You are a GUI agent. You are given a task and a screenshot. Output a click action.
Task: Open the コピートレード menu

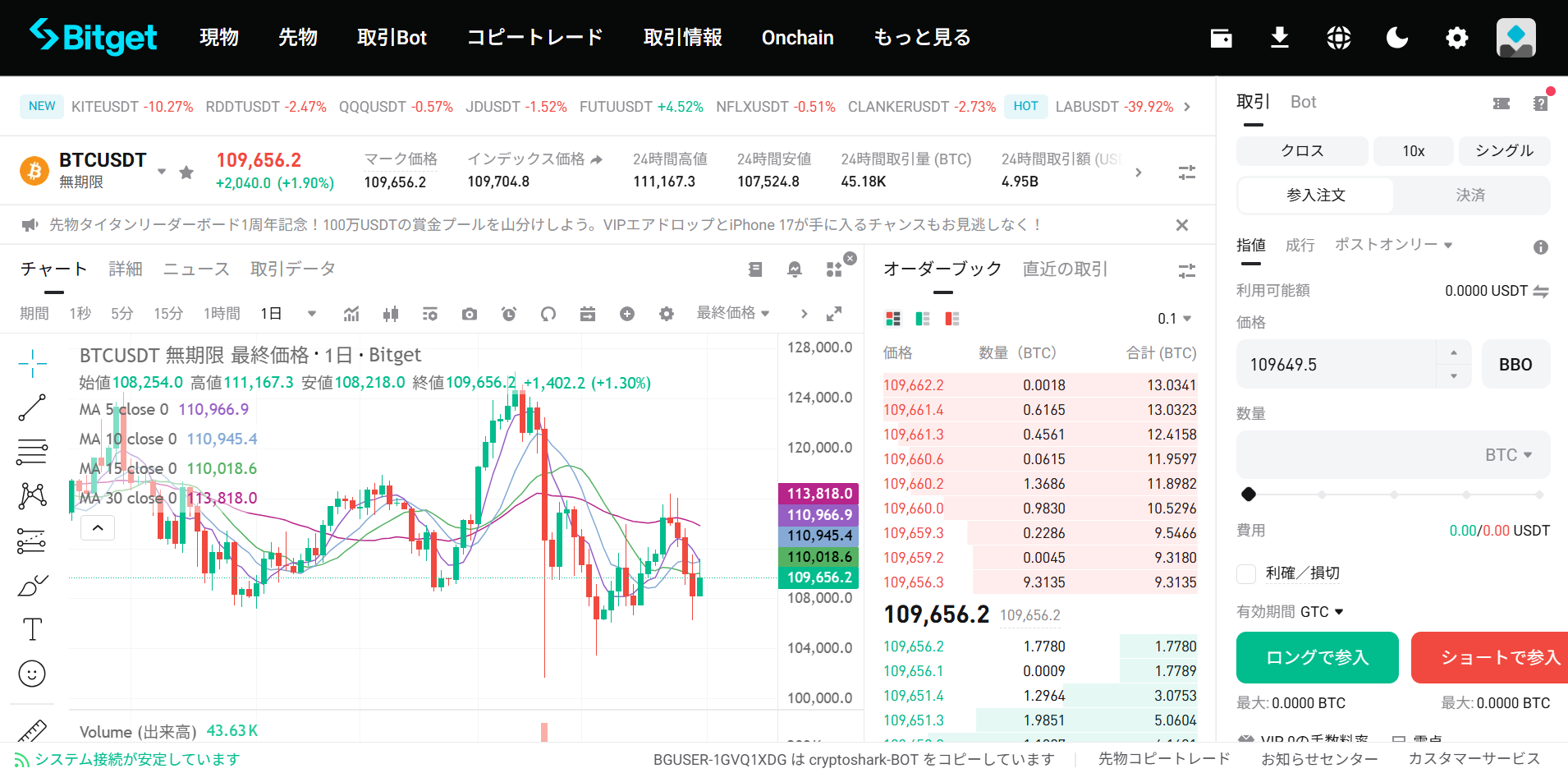[x=534, y=38]
